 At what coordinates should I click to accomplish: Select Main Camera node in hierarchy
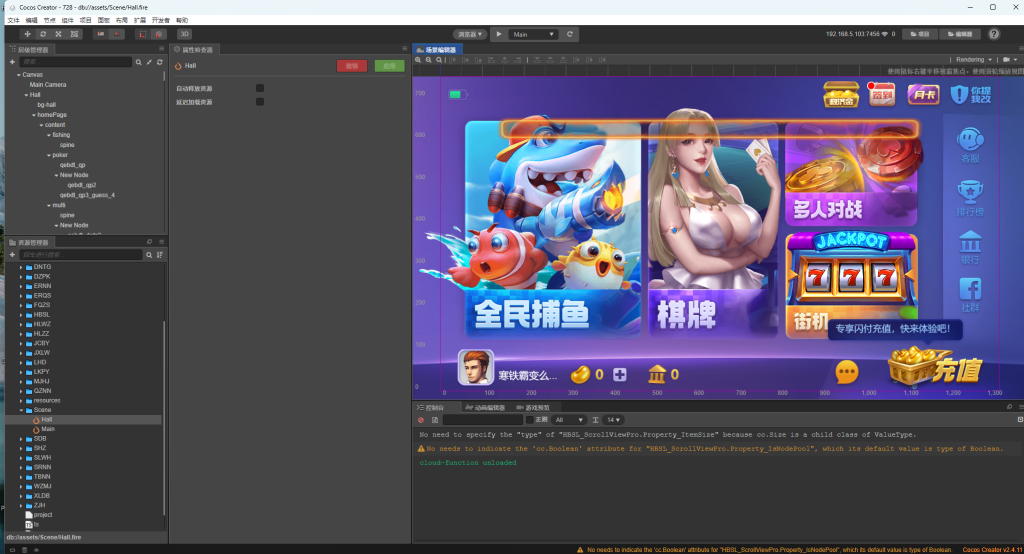pos(48,85)
